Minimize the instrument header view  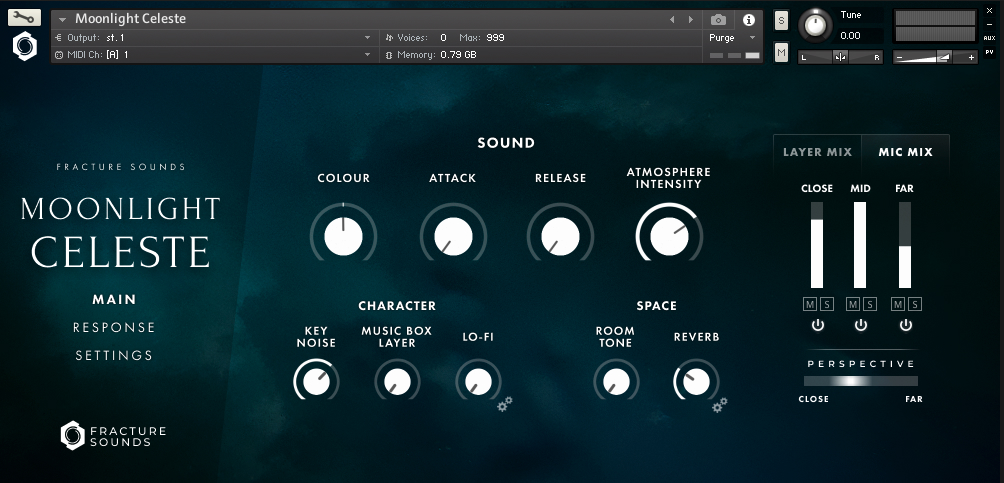click(x=990, y=24)
